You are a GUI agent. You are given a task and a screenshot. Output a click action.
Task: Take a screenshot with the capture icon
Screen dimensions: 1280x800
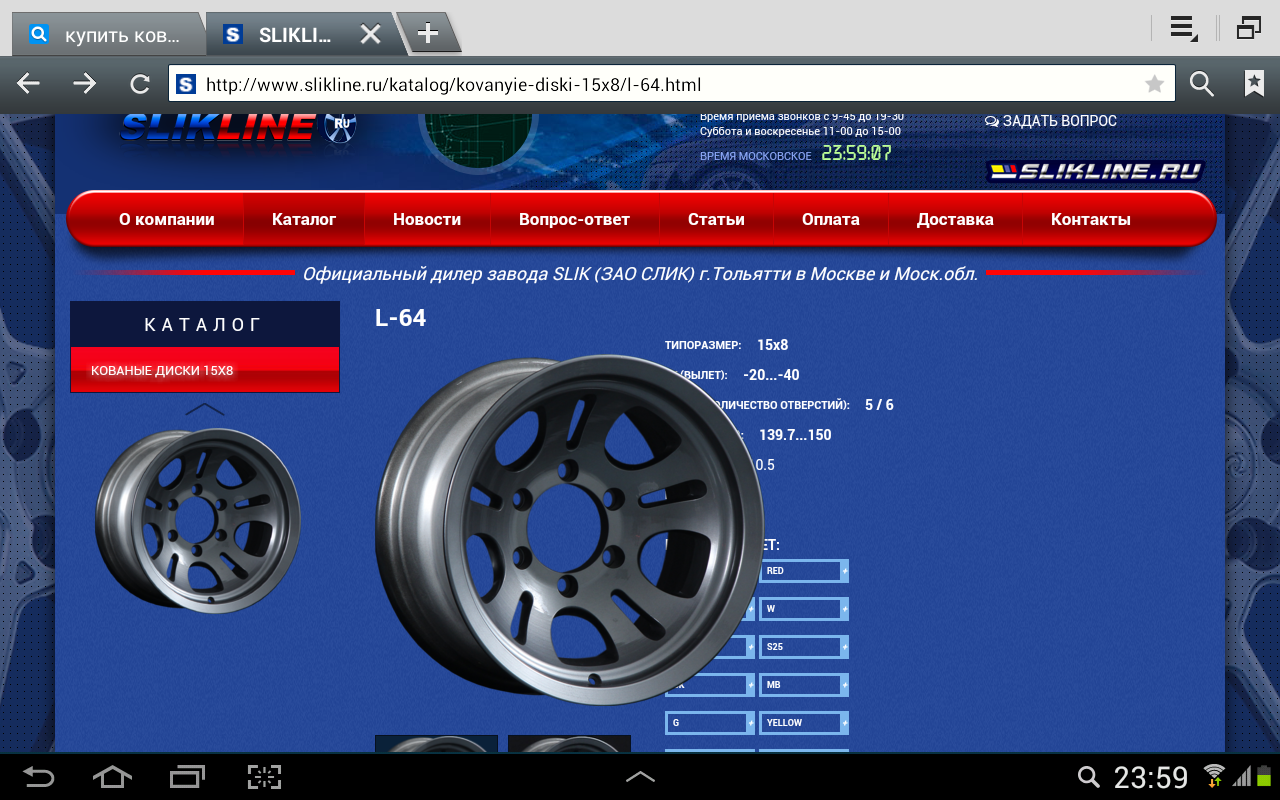[x=264, y=777]
